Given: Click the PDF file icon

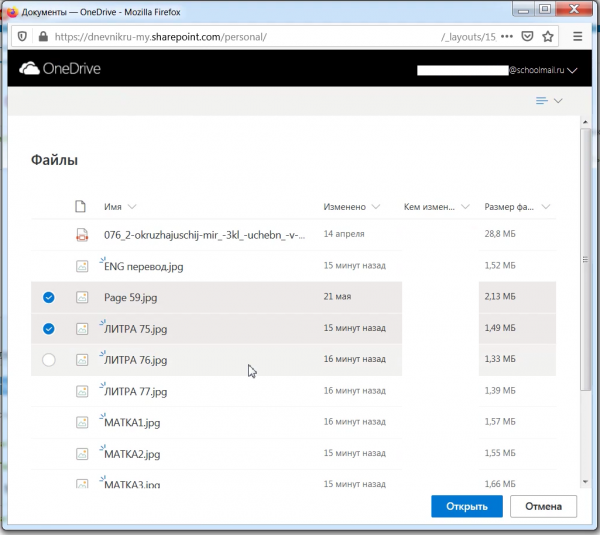Looking at the screenshot, I should 82,235.
